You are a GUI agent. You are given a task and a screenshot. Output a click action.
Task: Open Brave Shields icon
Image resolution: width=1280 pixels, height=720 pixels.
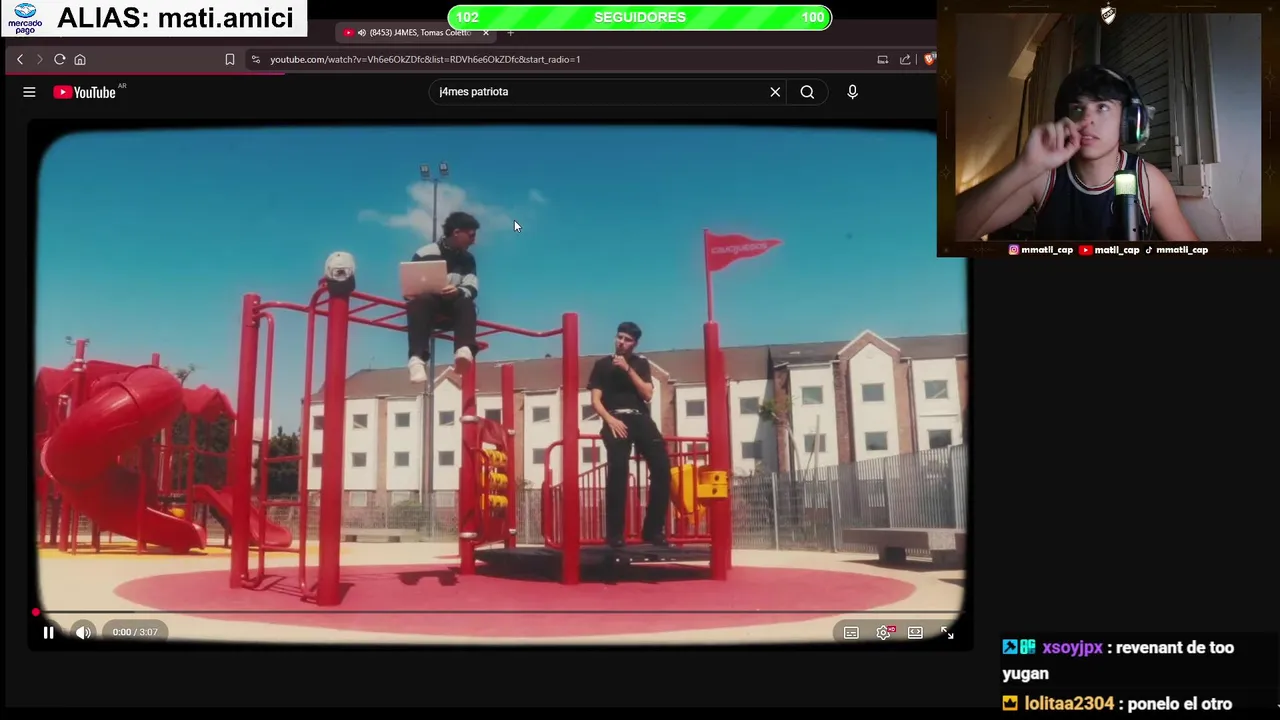point(929,59)
